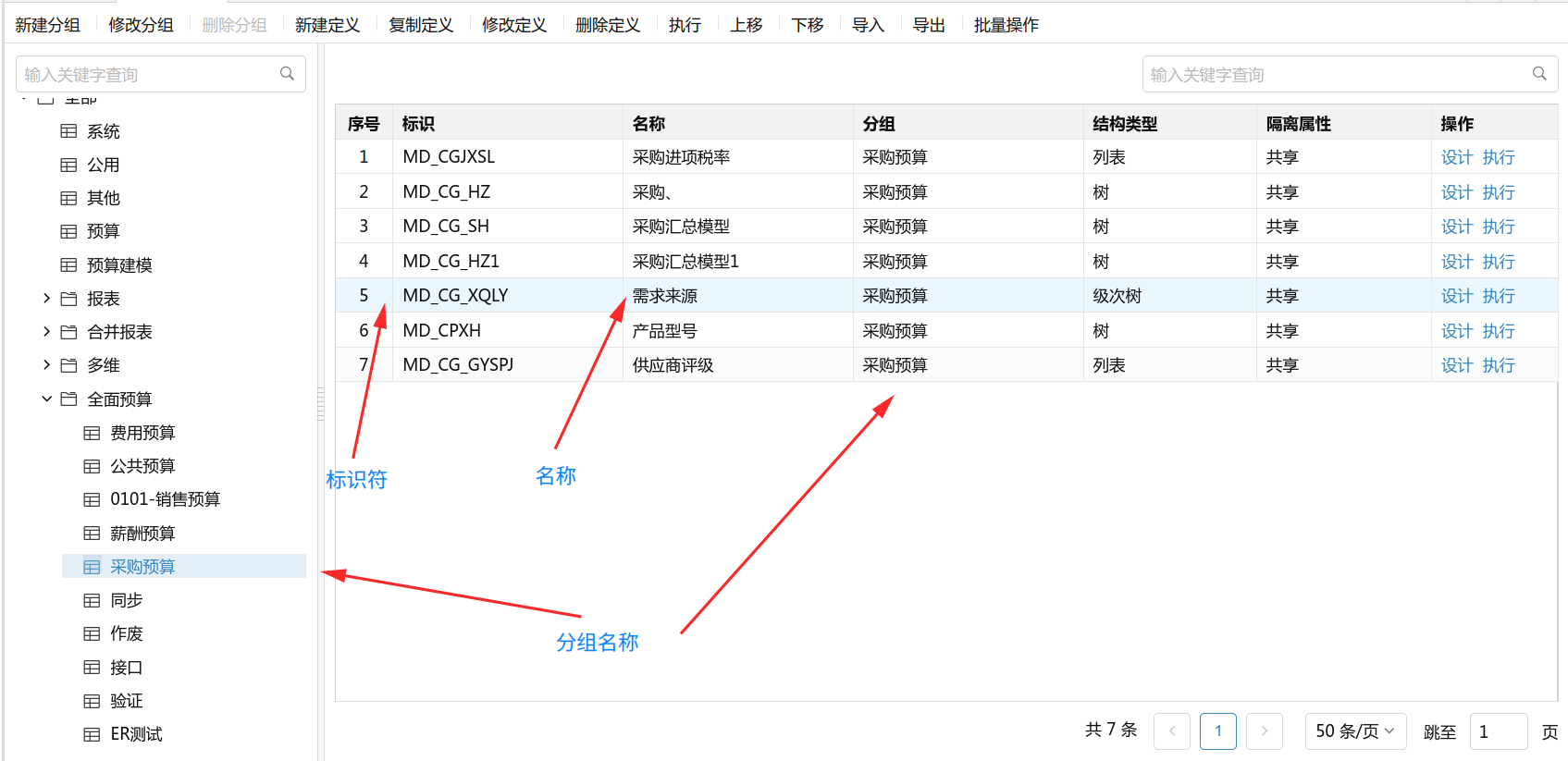Focus the 跳至 page number input
1568x761 pixels.
click(1498, 731)
